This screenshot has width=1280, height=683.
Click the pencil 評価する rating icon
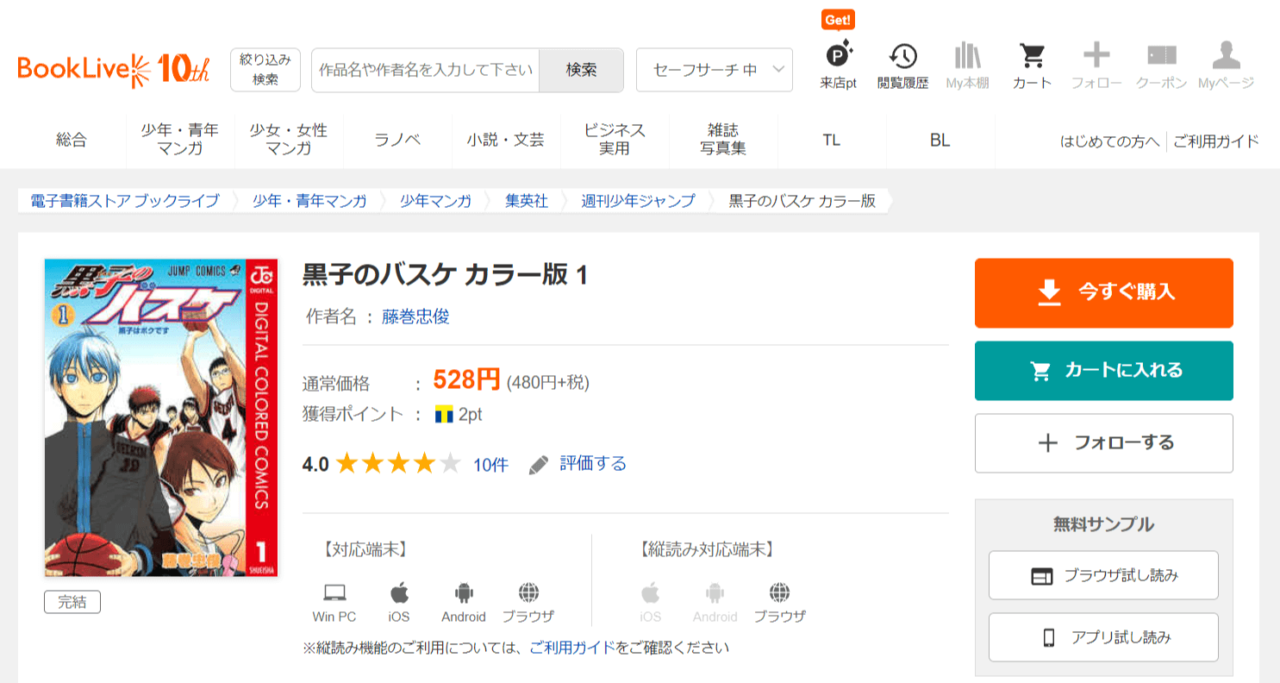(539, 464)
